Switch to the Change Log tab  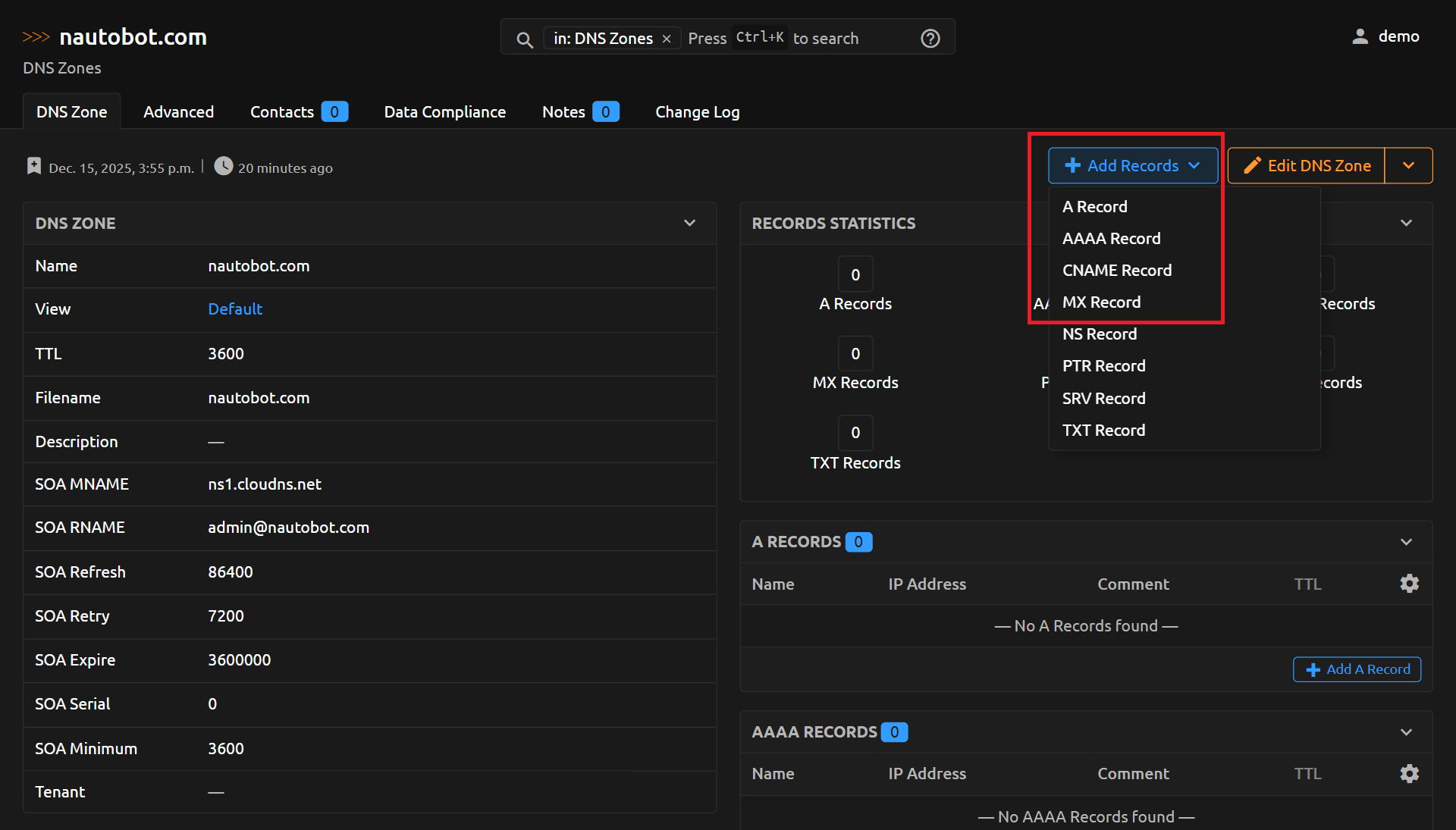[697, 112]
